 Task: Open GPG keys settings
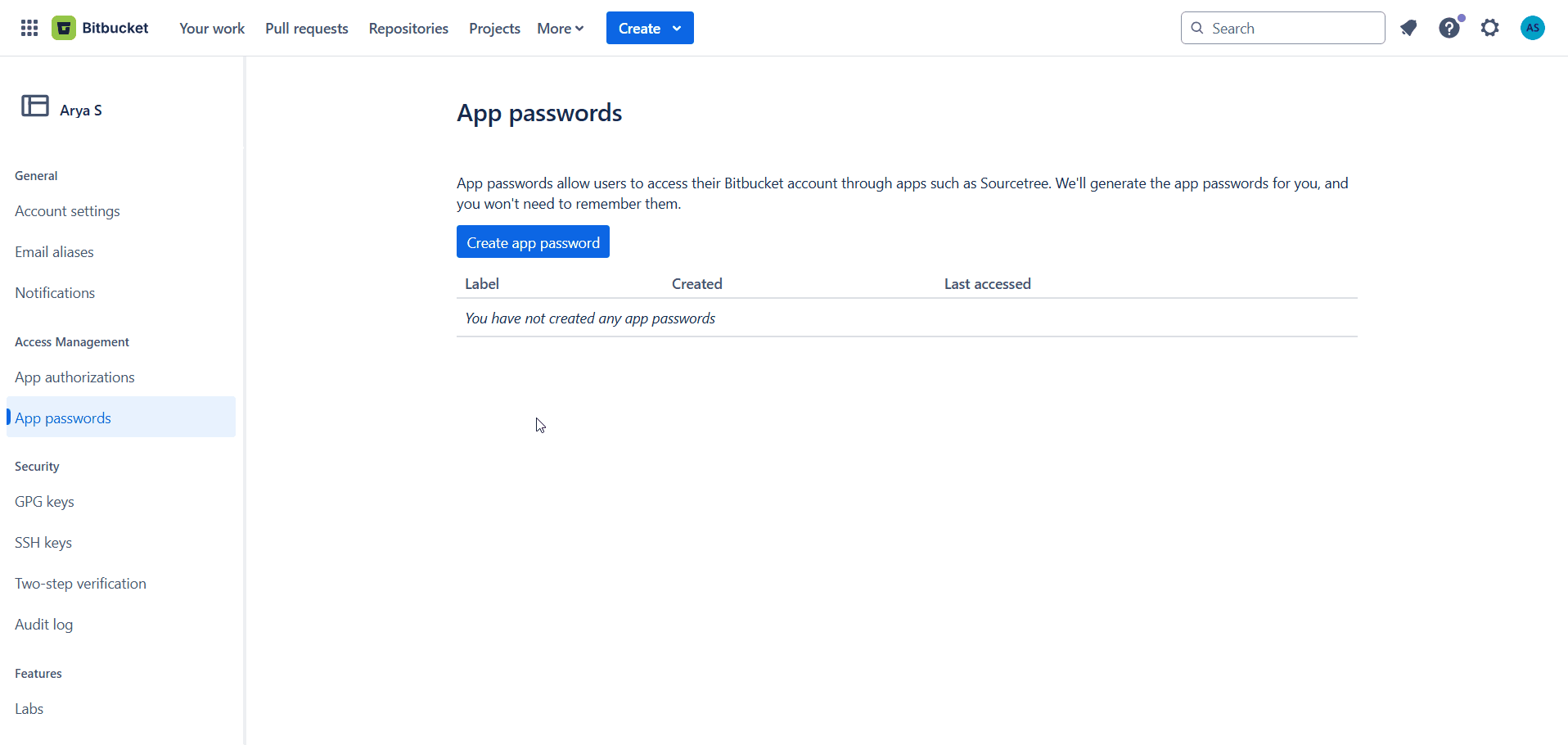coord(44,501)
